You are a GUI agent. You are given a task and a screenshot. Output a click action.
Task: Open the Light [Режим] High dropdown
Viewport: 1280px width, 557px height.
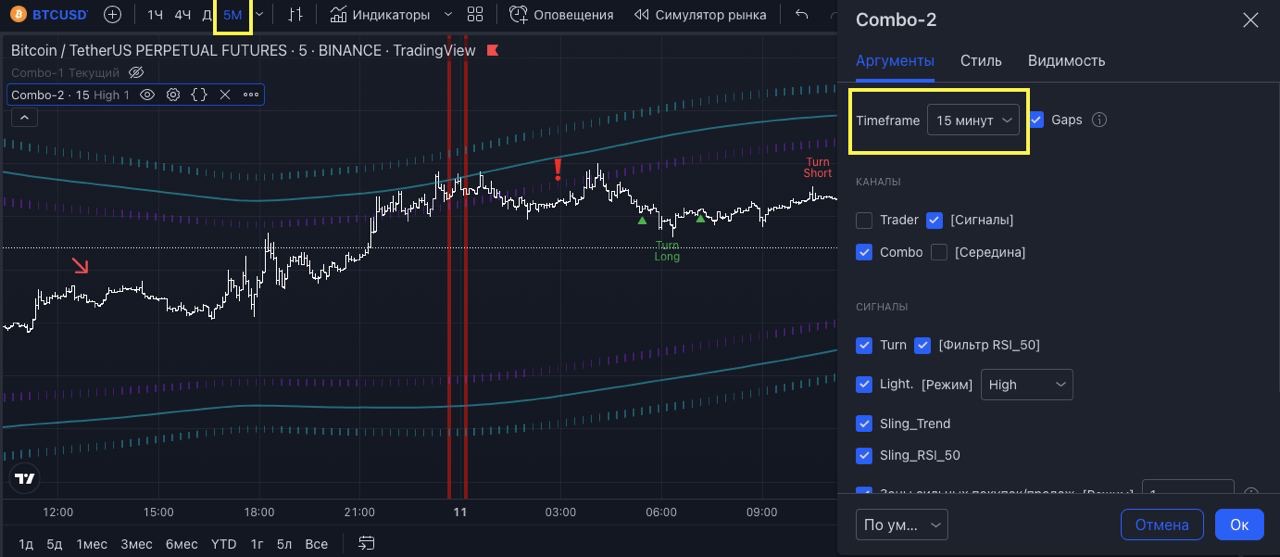pos(1026,384)
